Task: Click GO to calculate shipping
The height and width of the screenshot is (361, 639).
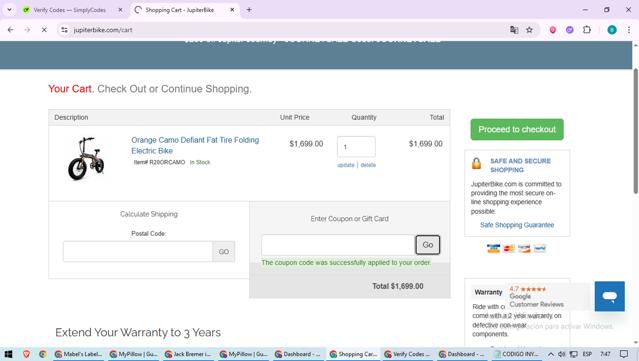Action: 223,251
